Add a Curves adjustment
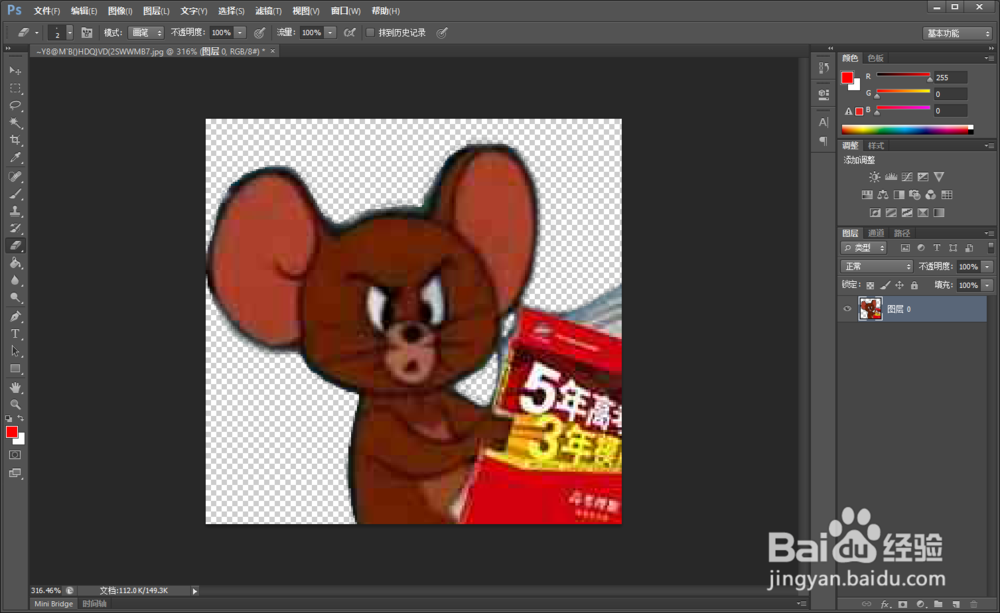 pos(907,177)
